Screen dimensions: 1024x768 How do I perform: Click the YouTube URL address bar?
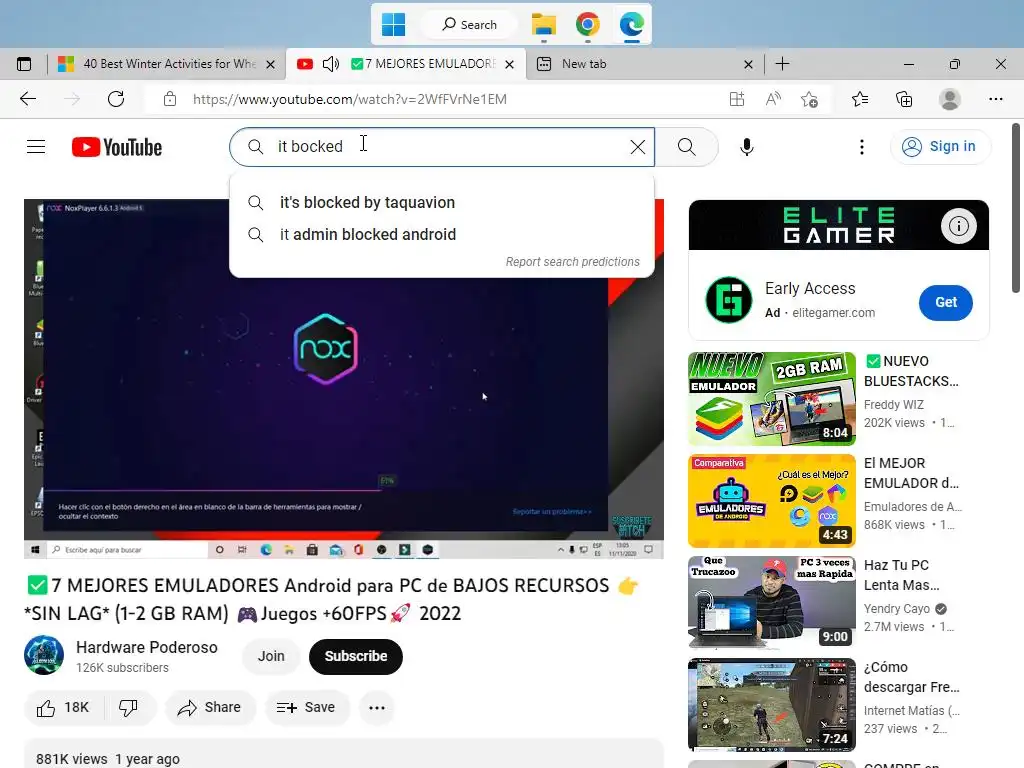[x=349, y=99]
